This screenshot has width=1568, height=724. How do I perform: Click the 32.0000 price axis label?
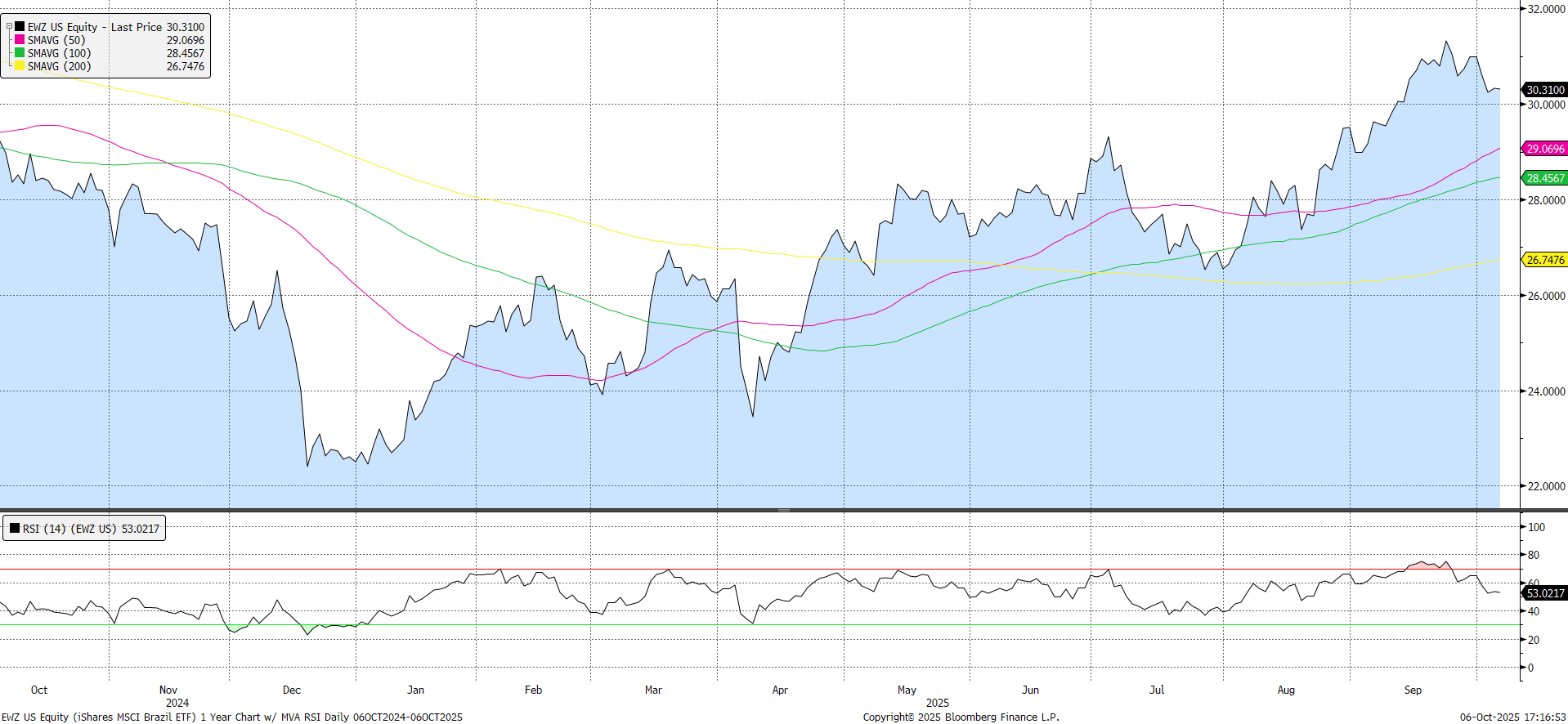click(x=1547, y=9)
